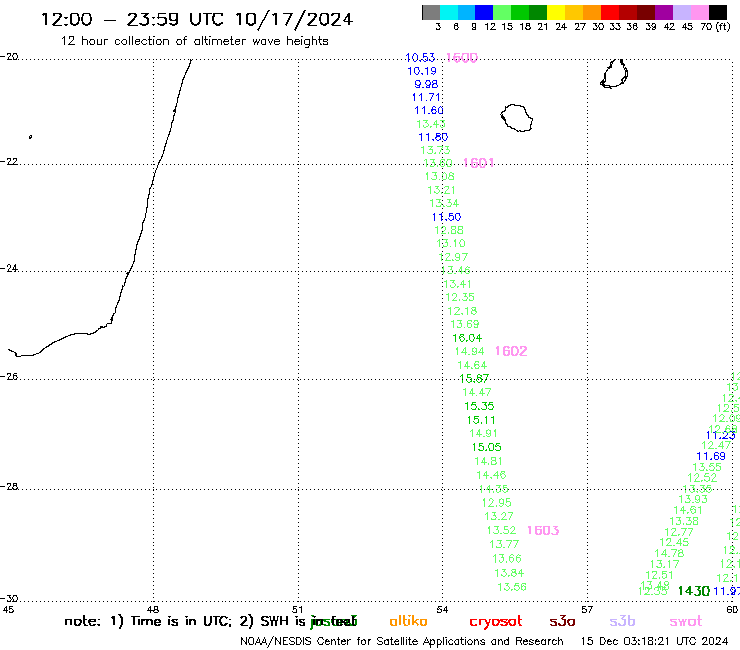740x650 pixels.
Task: Select the pink swatch in the color scale
Action: [700, 12]
